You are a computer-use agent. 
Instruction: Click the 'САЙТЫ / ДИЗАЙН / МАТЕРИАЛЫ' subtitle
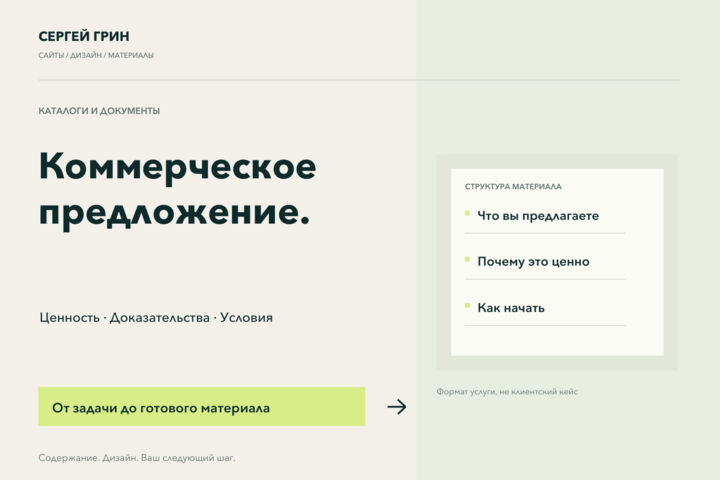(x=96, y=55)
